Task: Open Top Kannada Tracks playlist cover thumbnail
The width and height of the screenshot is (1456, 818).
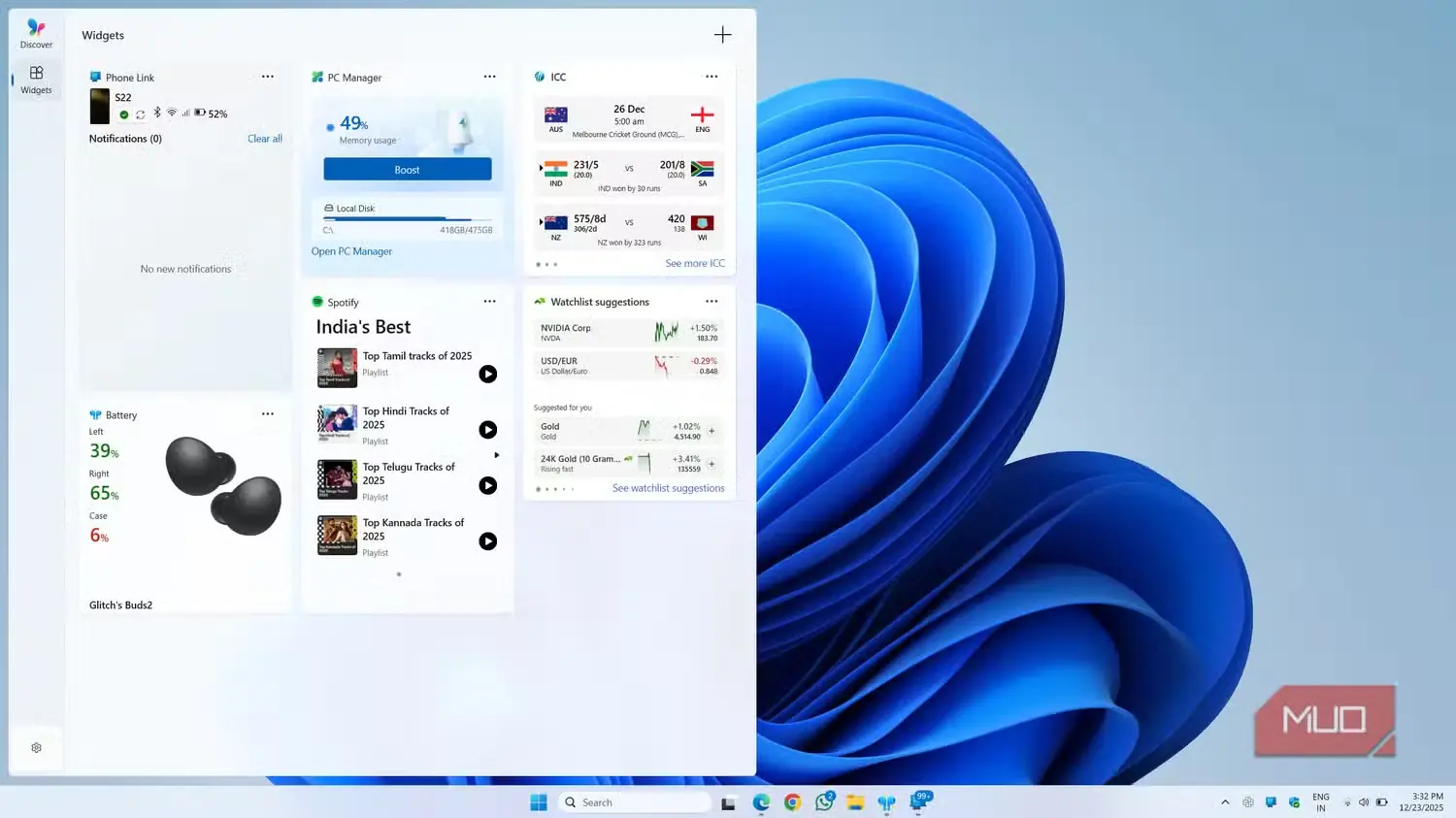Action: coord(337,536)
